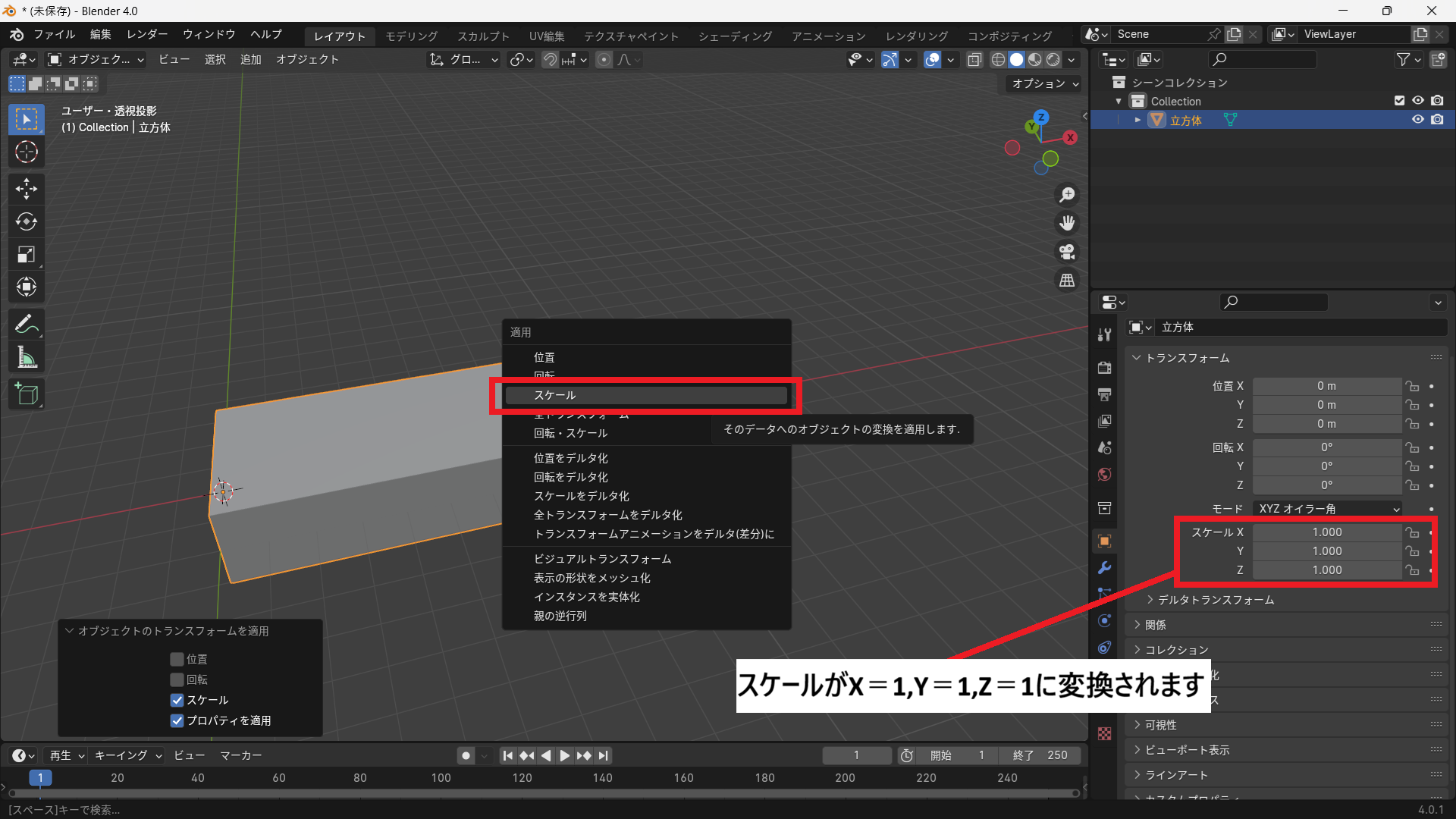Activate the 3D Cursor tool

27,152
